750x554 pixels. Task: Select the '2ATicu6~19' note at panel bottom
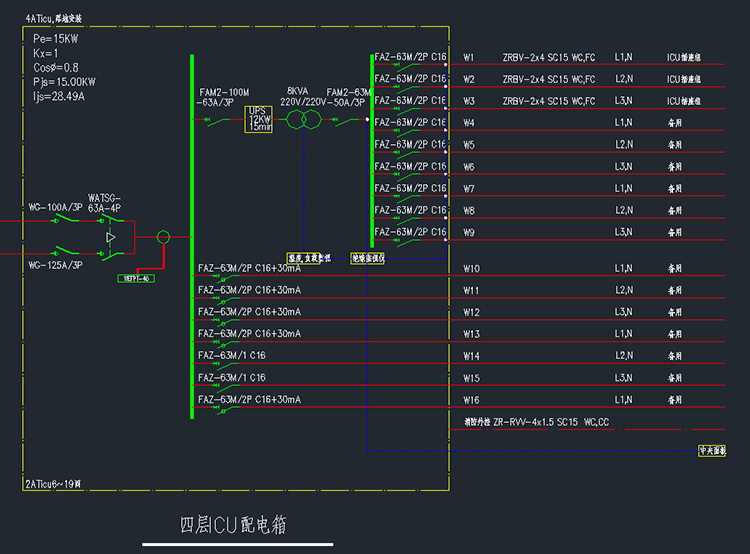53,484
